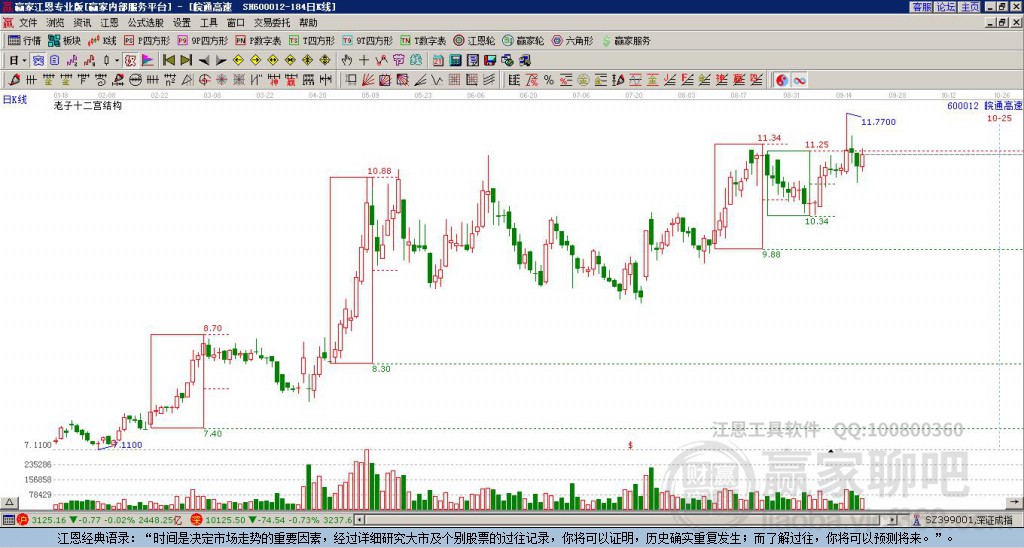
Task: Toggle the infinity symbol icon
Action: (799, 80)
